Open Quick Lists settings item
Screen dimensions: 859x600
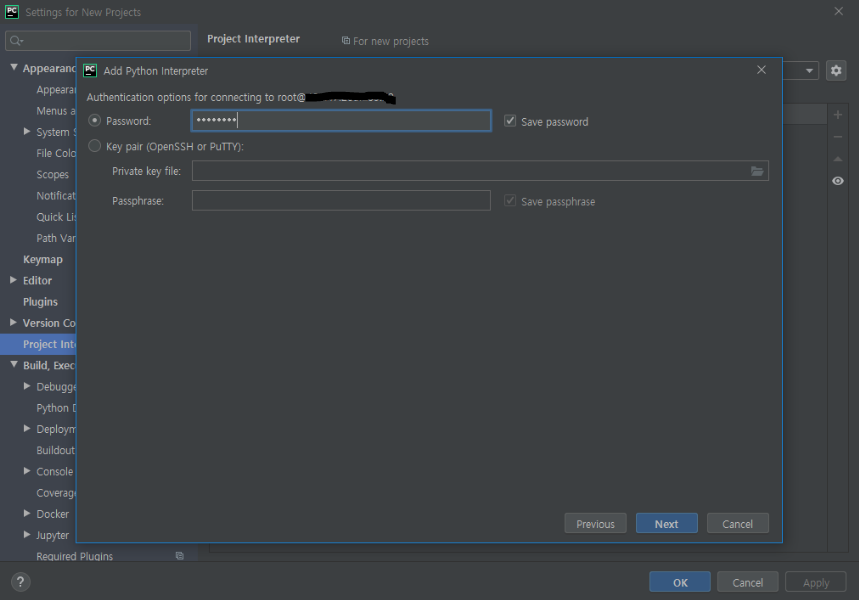56,217
